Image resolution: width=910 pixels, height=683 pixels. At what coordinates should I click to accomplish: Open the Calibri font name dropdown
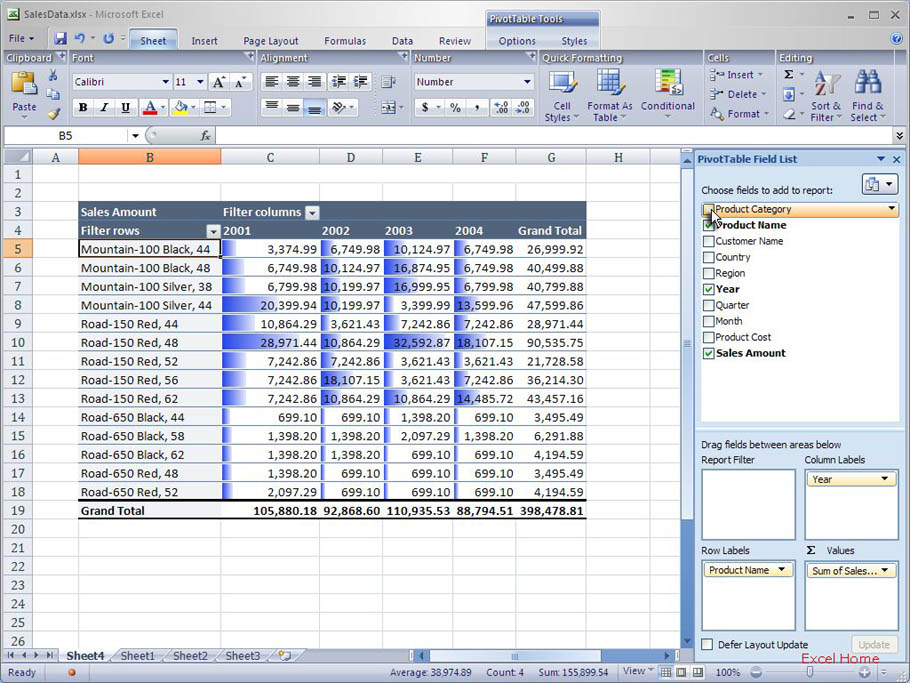pos(166,82)
